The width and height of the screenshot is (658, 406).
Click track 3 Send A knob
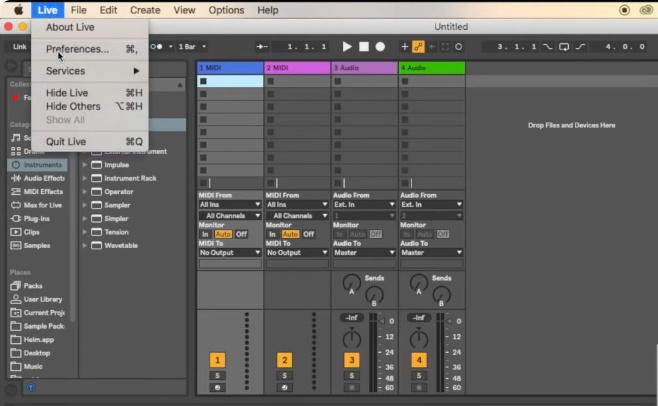coord(351,283)
